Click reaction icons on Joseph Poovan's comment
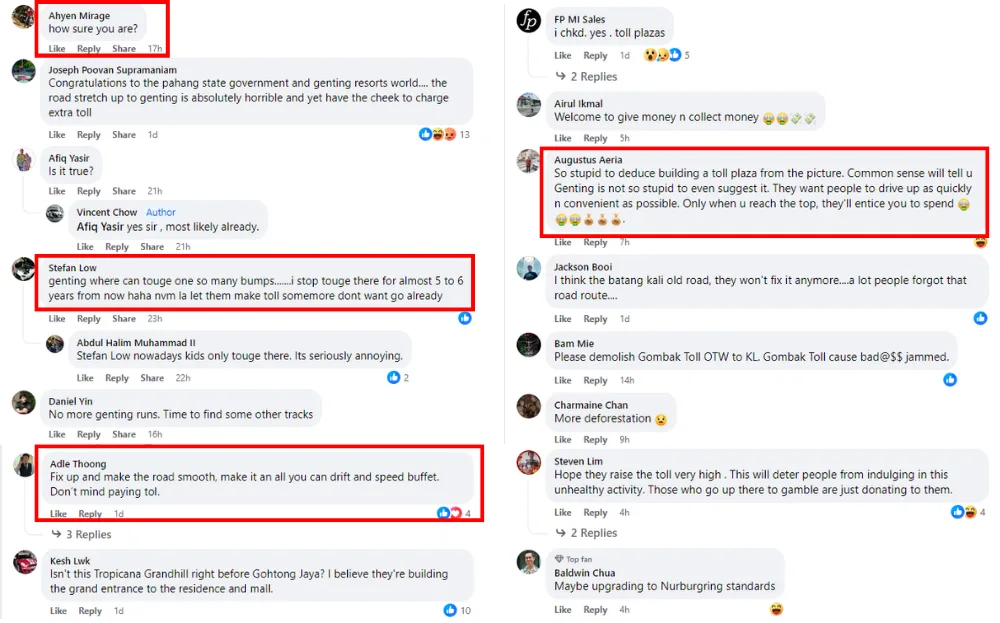 437,134
